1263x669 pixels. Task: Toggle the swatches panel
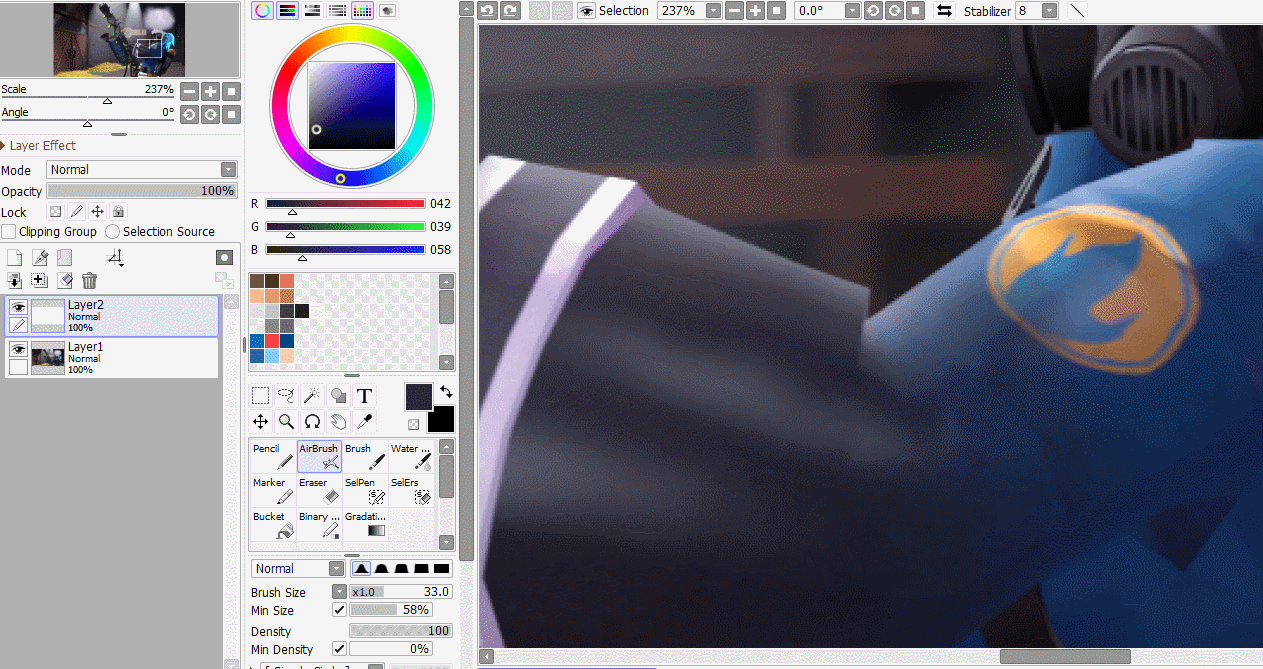click(x=363, y=10)
